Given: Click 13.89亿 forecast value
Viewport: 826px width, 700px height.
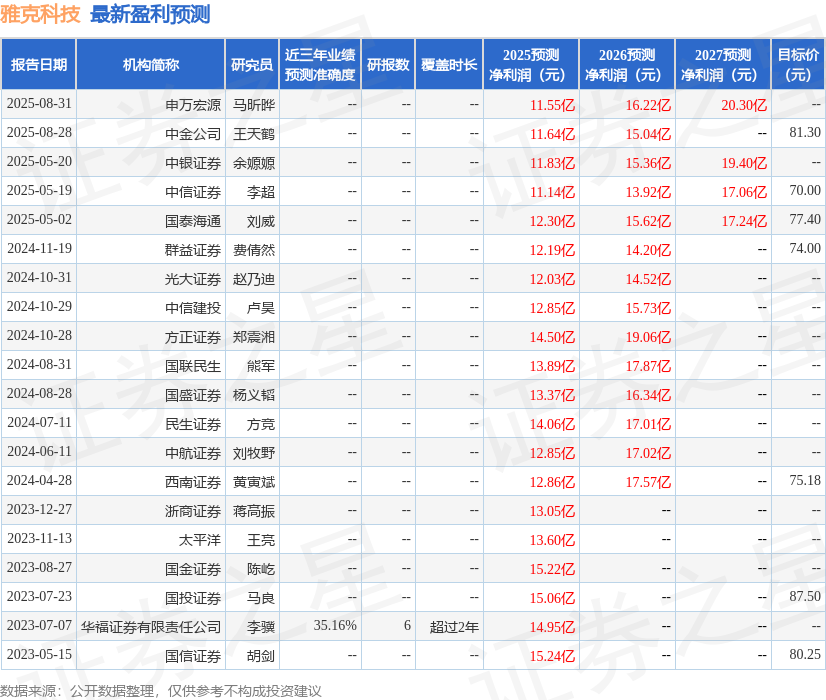Looking at the screenshot, I should 552,366.
